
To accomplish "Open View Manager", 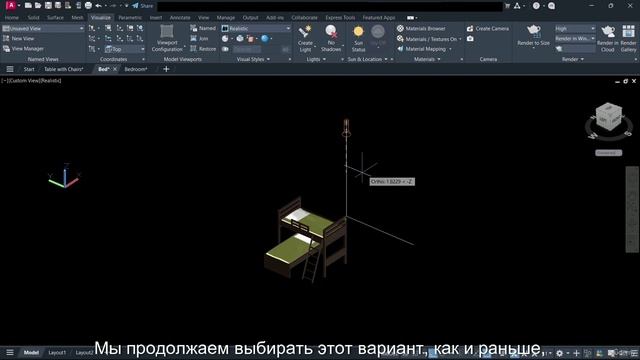I will coord(23,49).
